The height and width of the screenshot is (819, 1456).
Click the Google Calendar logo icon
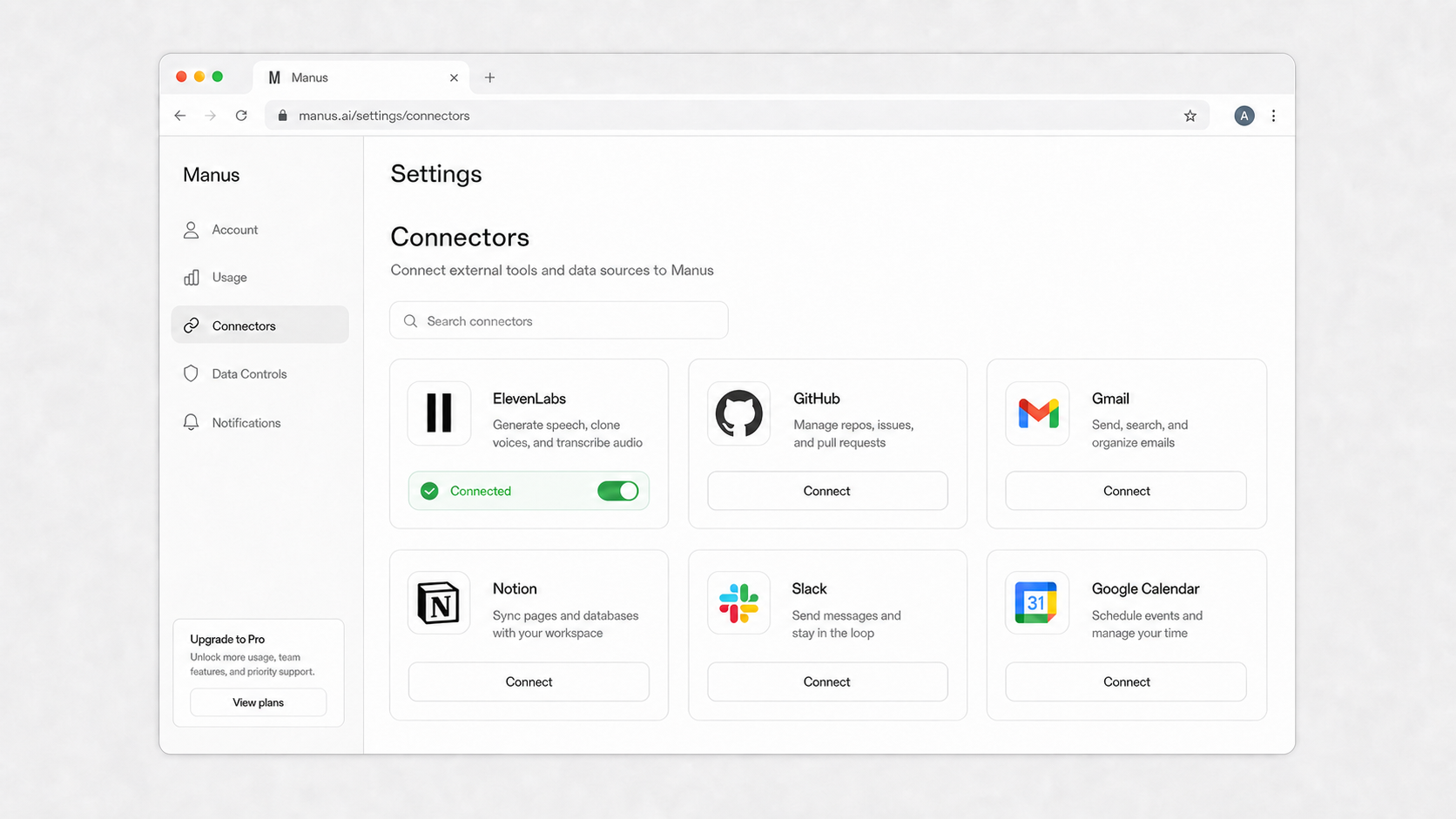coord(1036,603)
